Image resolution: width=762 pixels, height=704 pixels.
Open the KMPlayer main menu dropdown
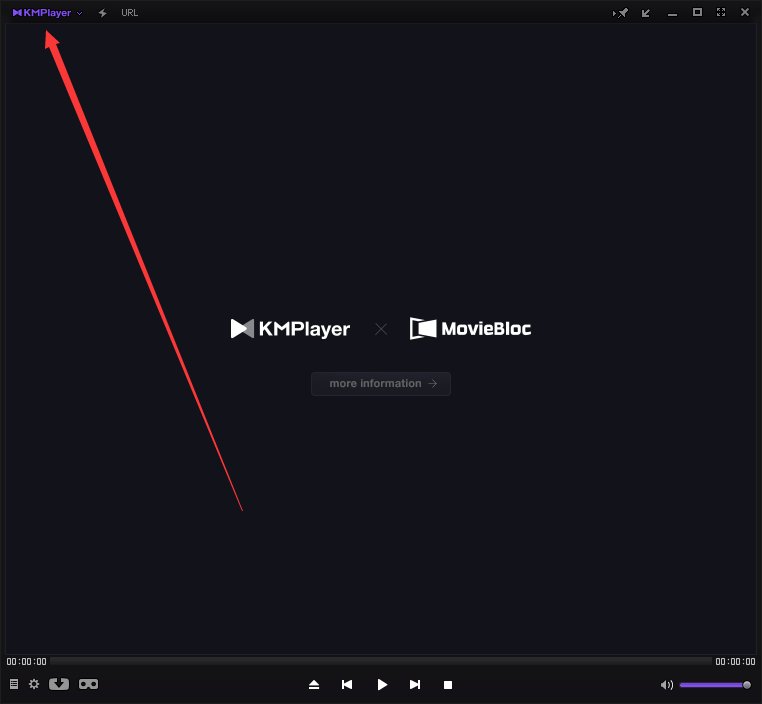(x=47, y=13)
